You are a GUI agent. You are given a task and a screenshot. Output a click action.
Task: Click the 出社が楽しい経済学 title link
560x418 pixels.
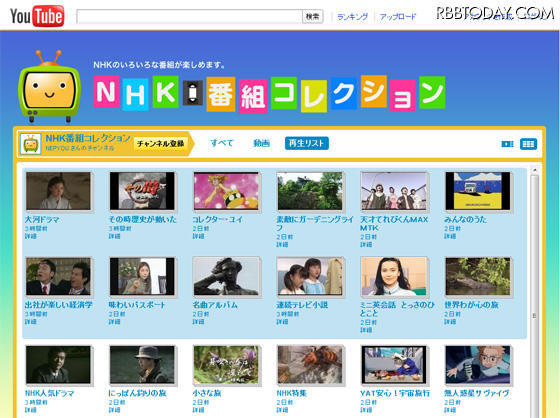59,305
